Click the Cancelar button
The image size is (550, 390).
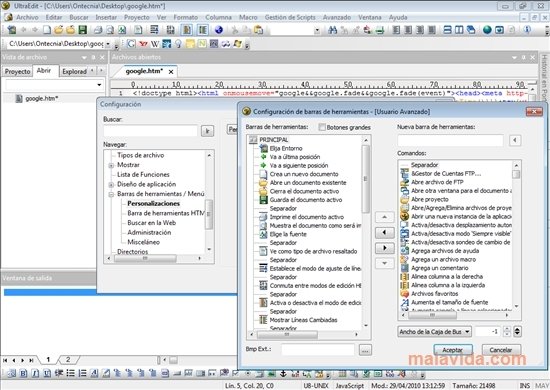[501, 350]
